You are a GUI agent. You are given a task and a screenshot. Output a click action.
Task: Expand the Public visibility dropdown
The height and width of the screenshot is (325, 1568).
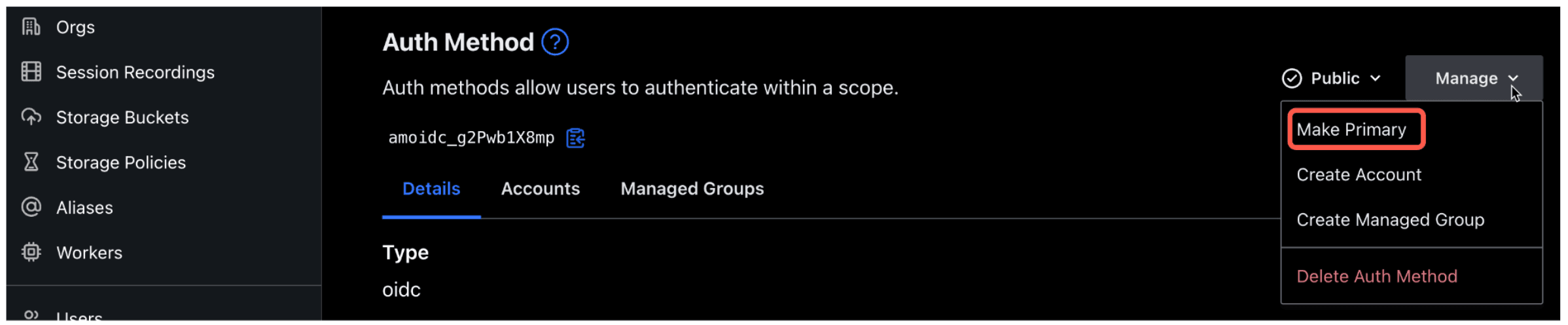point(1332,79)
